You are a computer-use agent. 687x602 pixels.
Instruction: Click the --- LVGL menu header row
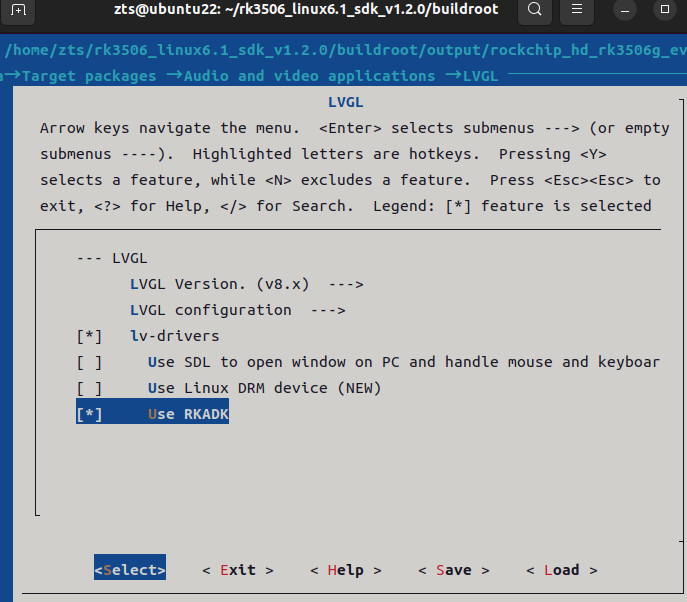click(112, 259)
